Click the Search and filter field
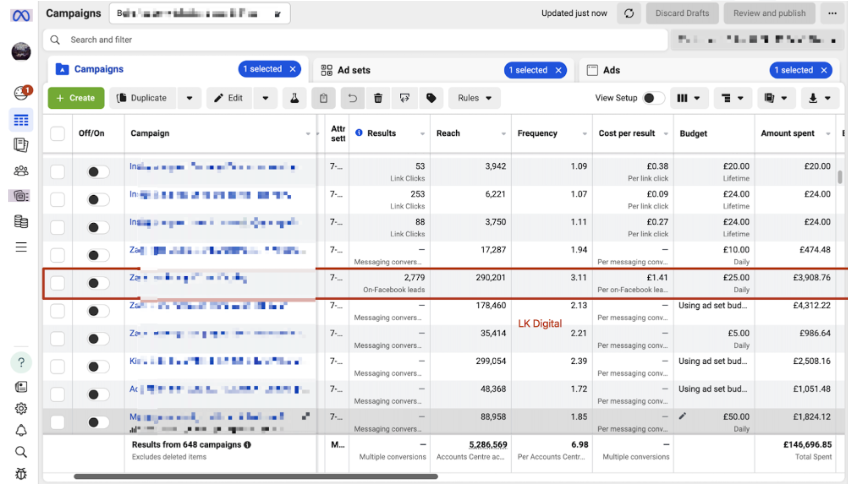 tap(355, 40)
